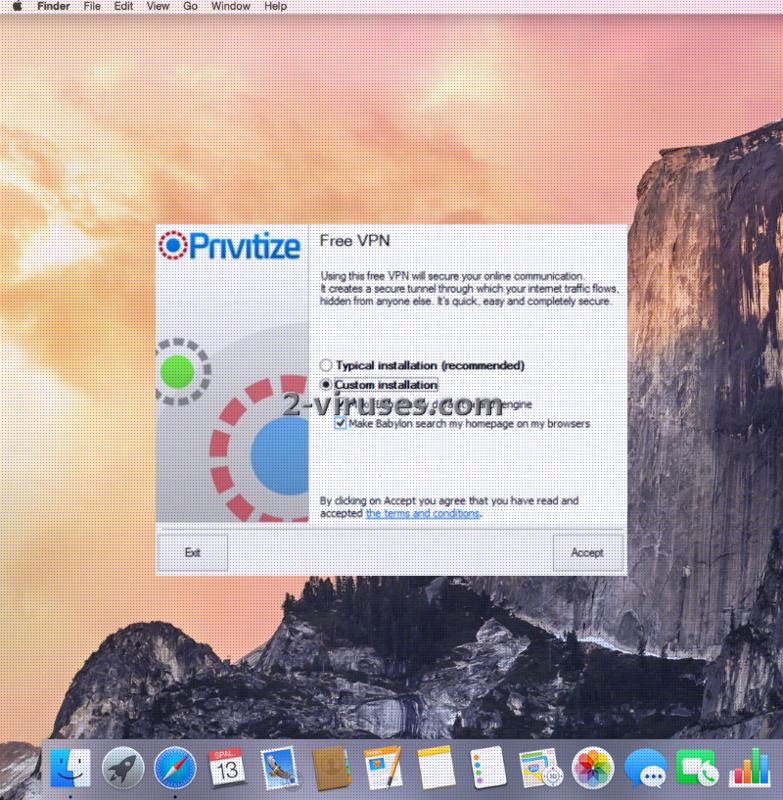The height and width of the screenshot is (800, 783).
Task: Select Typical installation (recommended) radio button
Action: point(326,365)
